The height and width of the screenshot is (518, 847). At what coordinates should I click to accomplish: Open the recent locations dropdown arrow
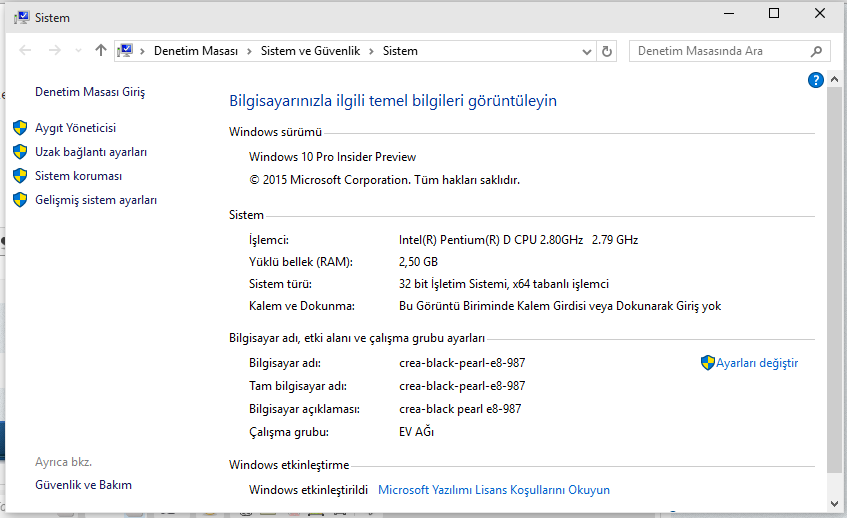click(x=78, y=51)
